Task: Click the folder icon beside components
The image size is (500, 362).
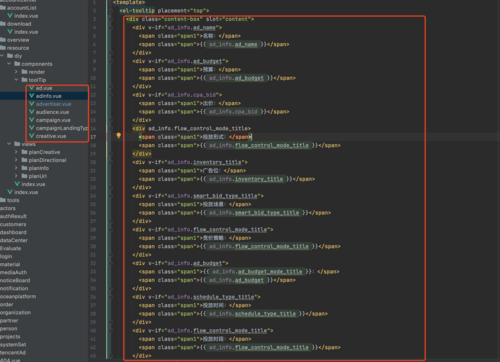Action: click(17, 64)
